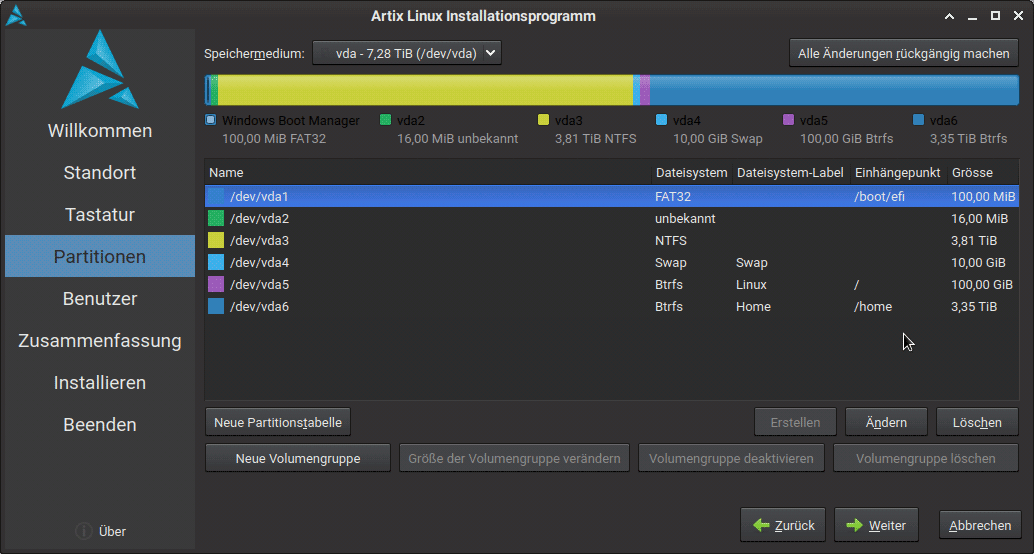Click the green back arrow on Zurück
The image size is (1034, 554).
(x=762, y=525)
